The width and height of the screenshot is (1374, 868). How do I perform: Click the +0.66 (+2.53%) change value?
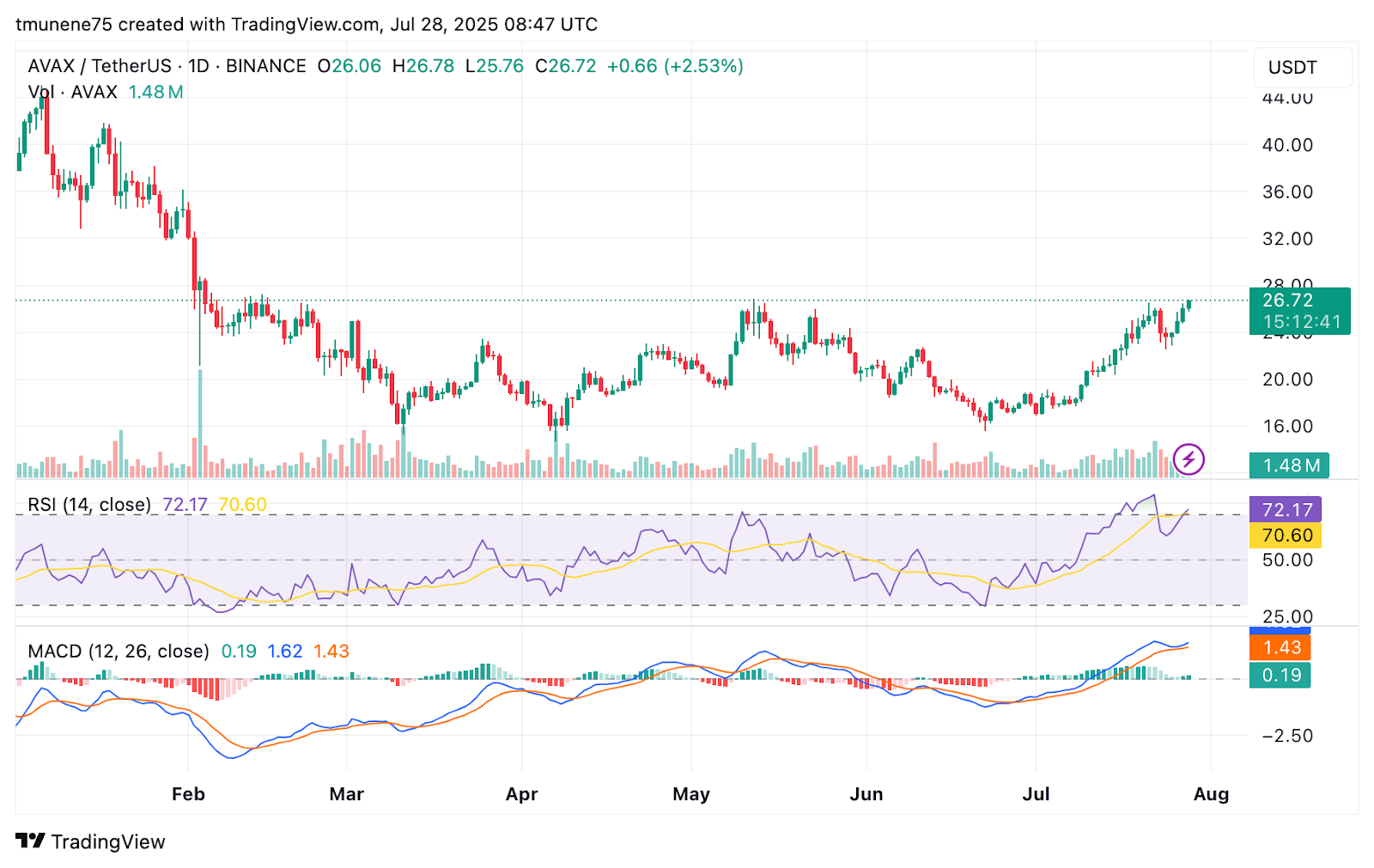point(675,66)
